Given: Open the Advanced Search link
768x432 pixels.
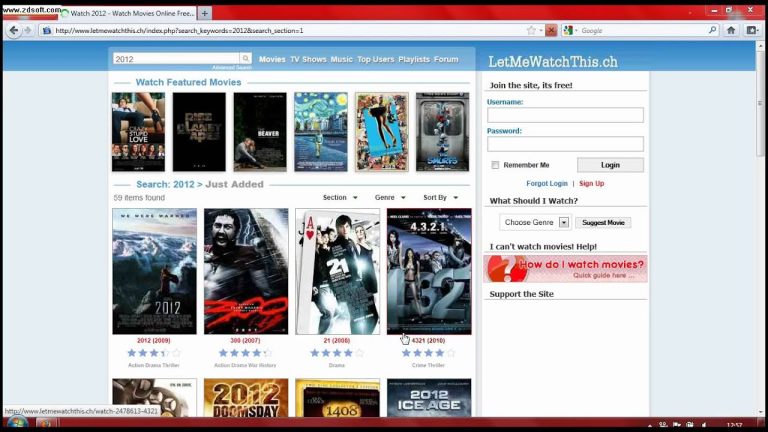Looking at the screenshot, I should tap(232, 68).
